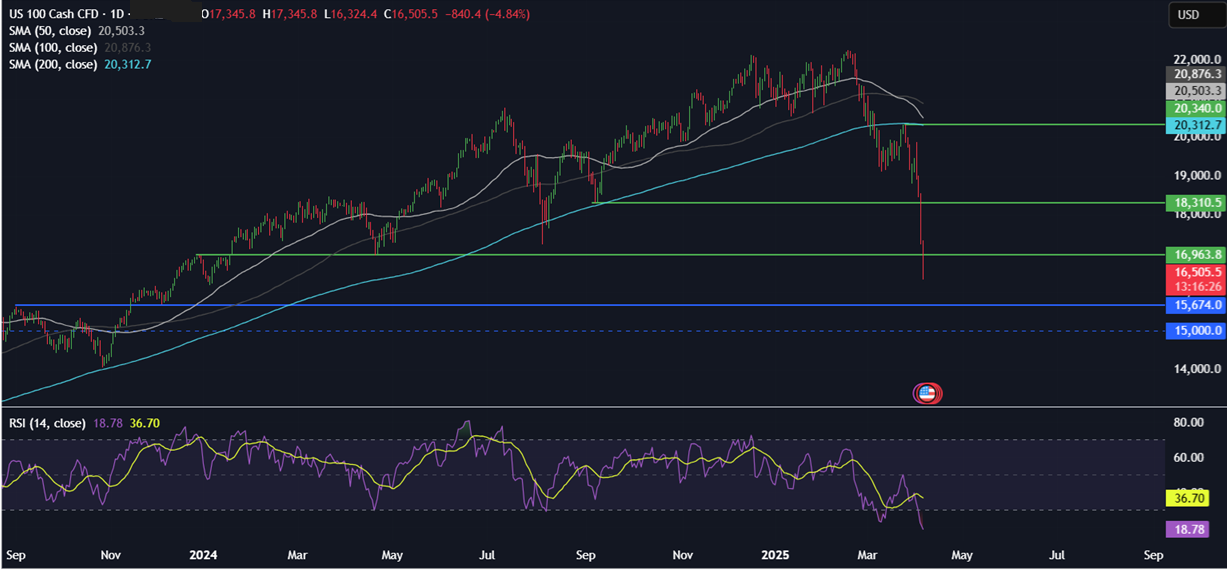Click the 80.00 RSI axis label
The width and height of the screenshot is (1227, 570).
point(1187,424)
